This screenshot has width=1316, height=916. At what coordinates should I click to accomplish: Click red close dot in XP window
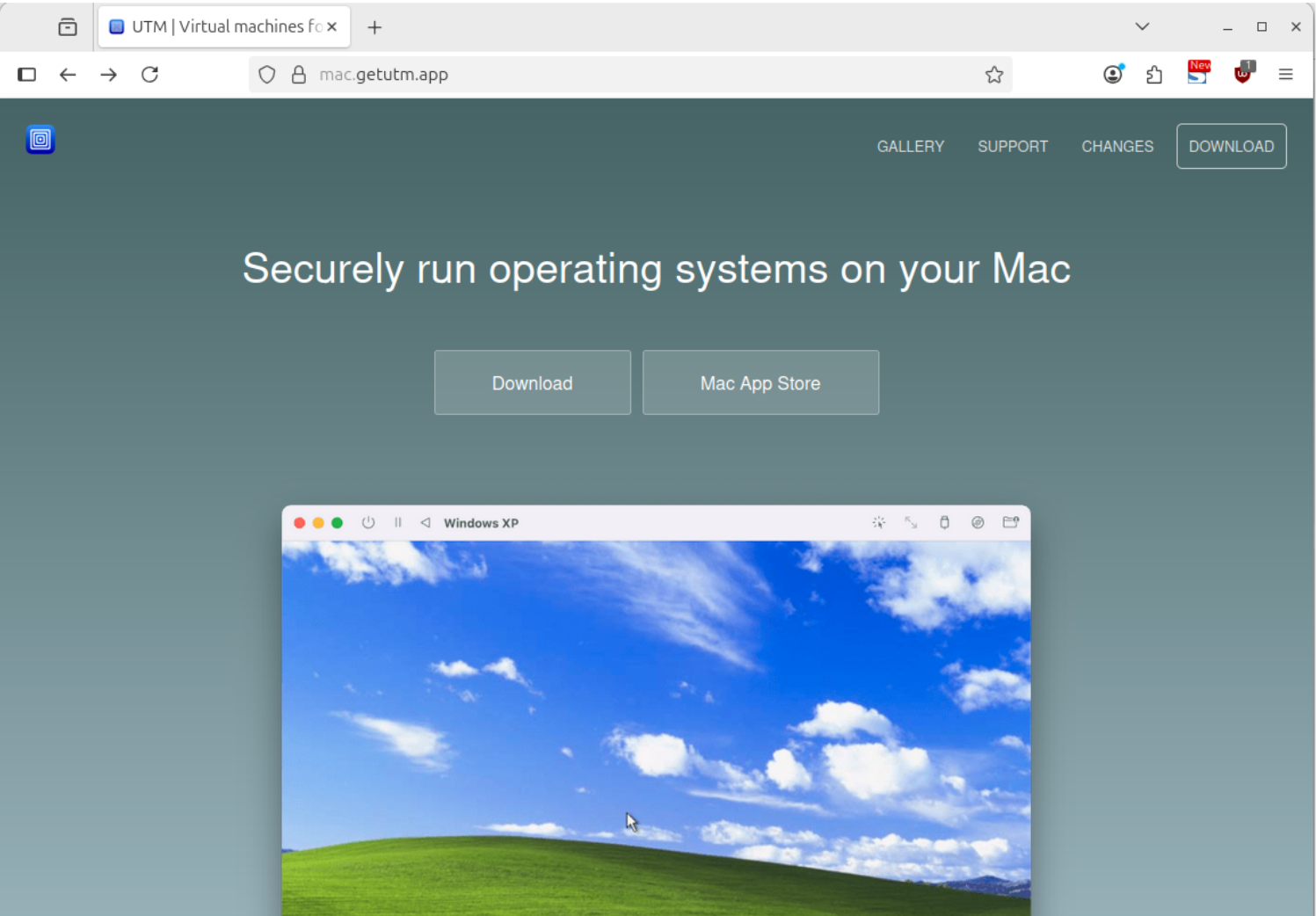point(300,523)
